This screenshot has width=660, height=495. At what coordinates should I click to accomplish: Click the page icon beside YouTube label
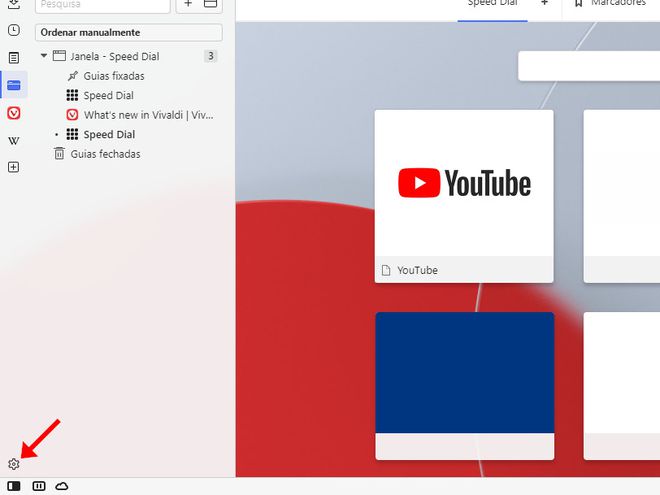pos(386,270)
